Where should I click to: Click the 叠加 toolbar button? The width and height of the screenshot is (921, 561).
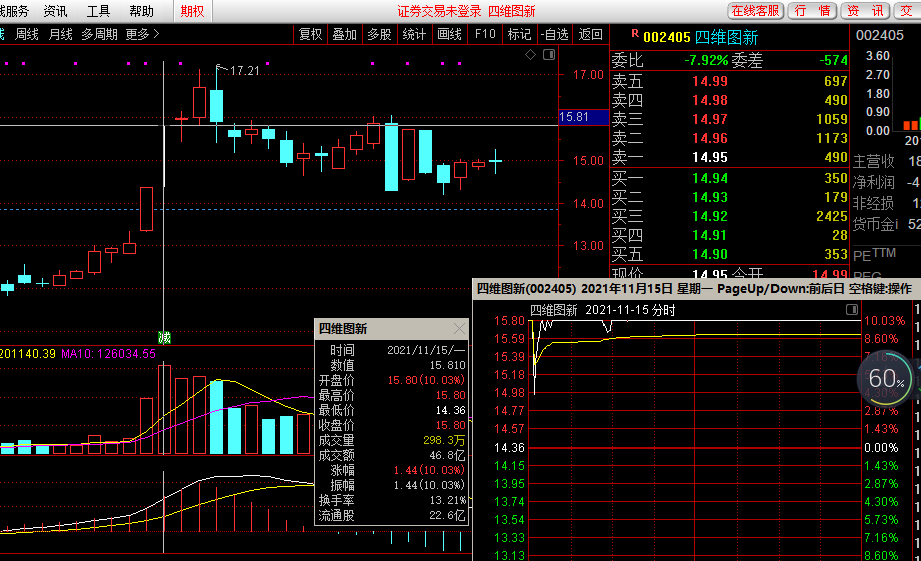click(x=345, y=35)
